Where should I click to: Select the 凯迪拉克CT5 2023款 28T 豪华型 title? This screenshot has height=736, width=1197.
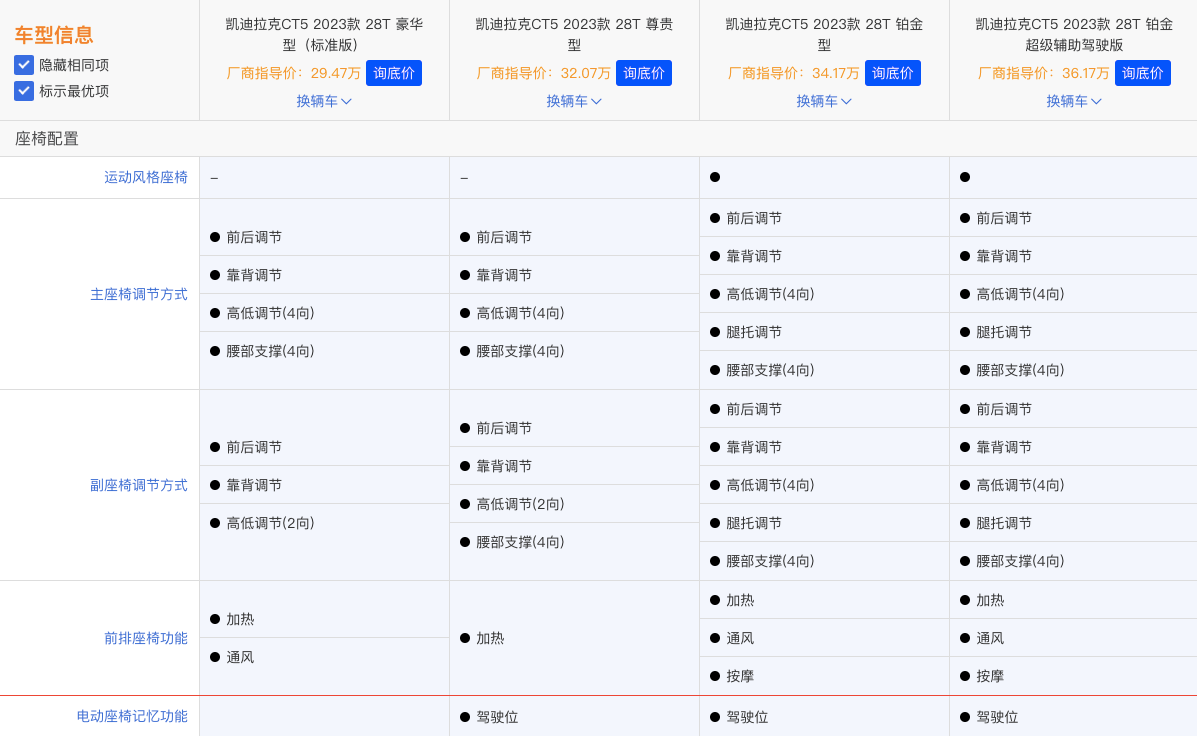coord(324,34)
